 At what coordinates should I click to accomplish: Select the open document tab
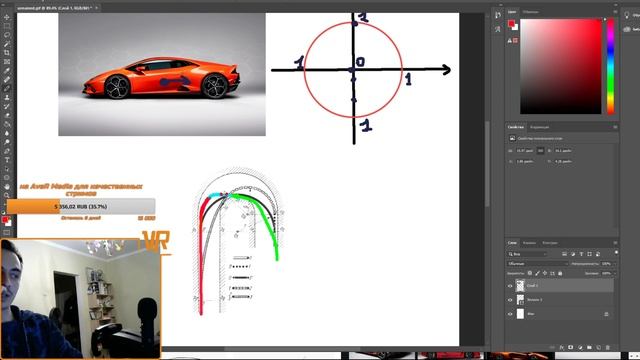pos(54,8)
